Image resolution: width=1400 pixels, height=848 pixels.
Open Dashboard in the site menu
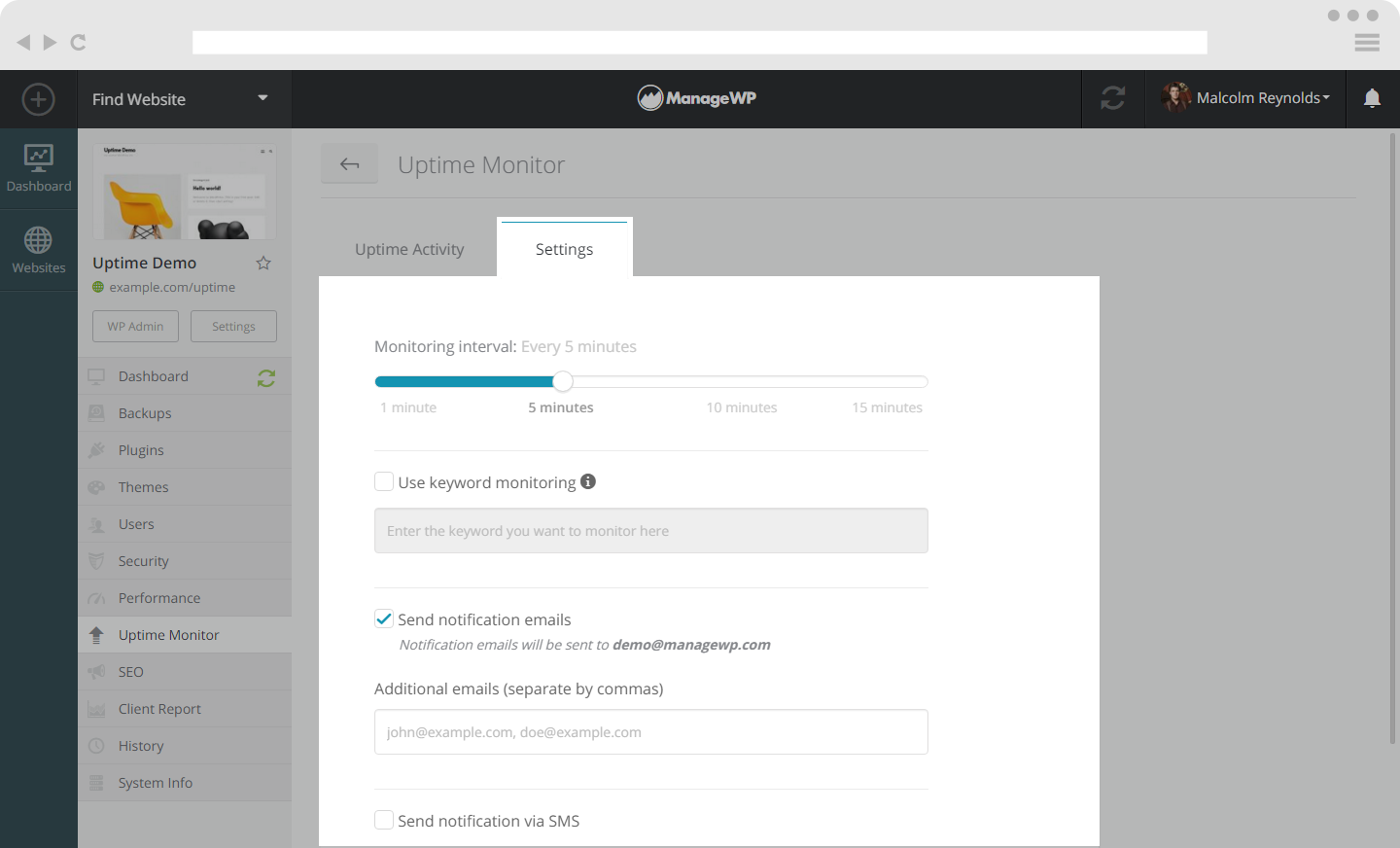pos(185,376)
